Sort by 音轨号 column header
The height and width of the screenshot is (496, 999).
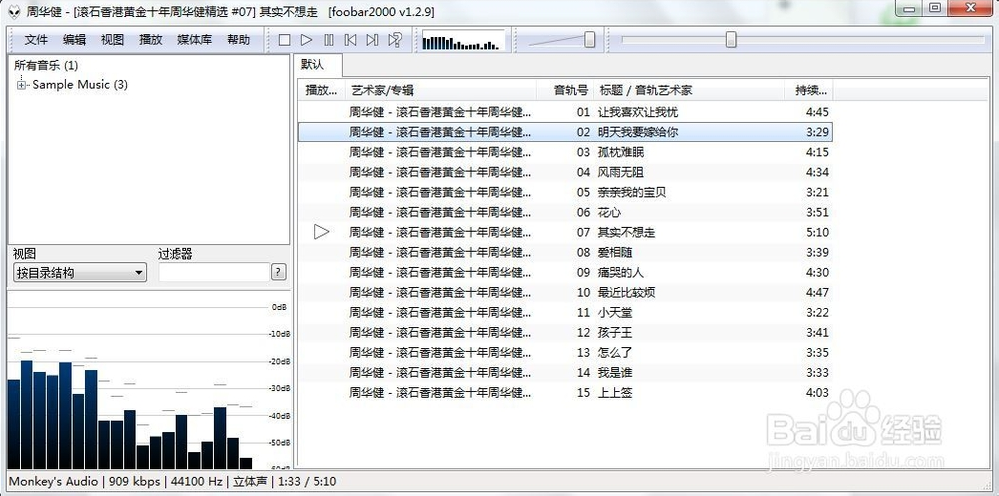click(x=565, y=90)
